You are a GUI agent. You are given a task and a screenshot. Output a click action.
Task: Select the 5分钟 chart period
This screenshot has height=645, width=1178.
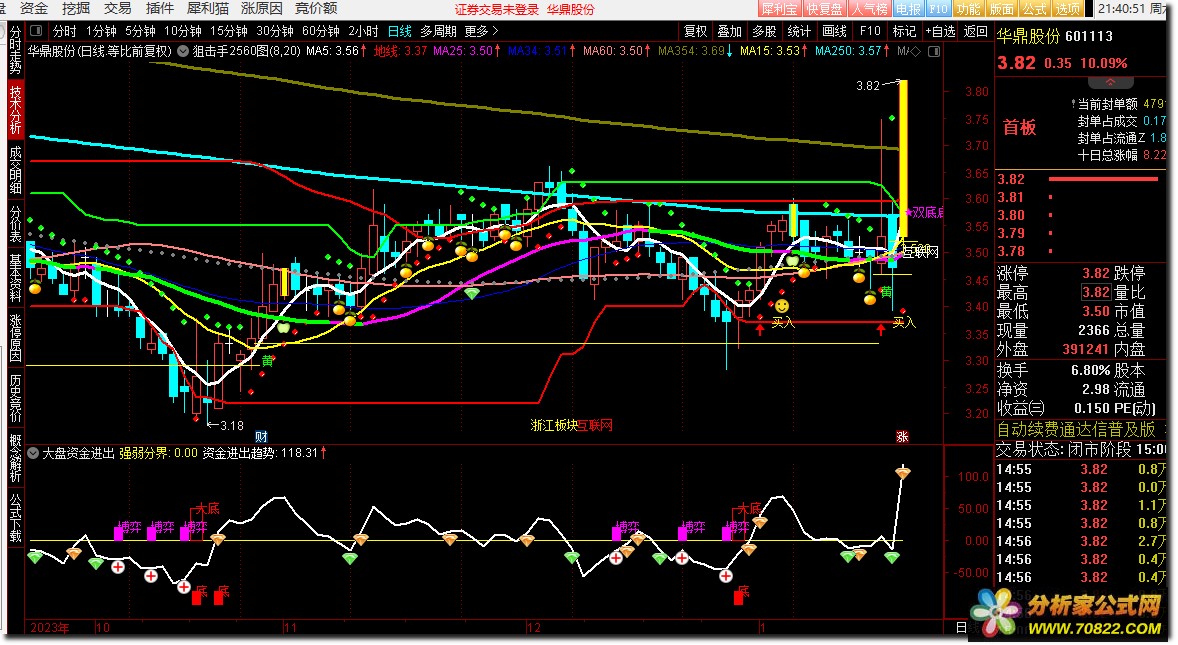pos(140,31)
